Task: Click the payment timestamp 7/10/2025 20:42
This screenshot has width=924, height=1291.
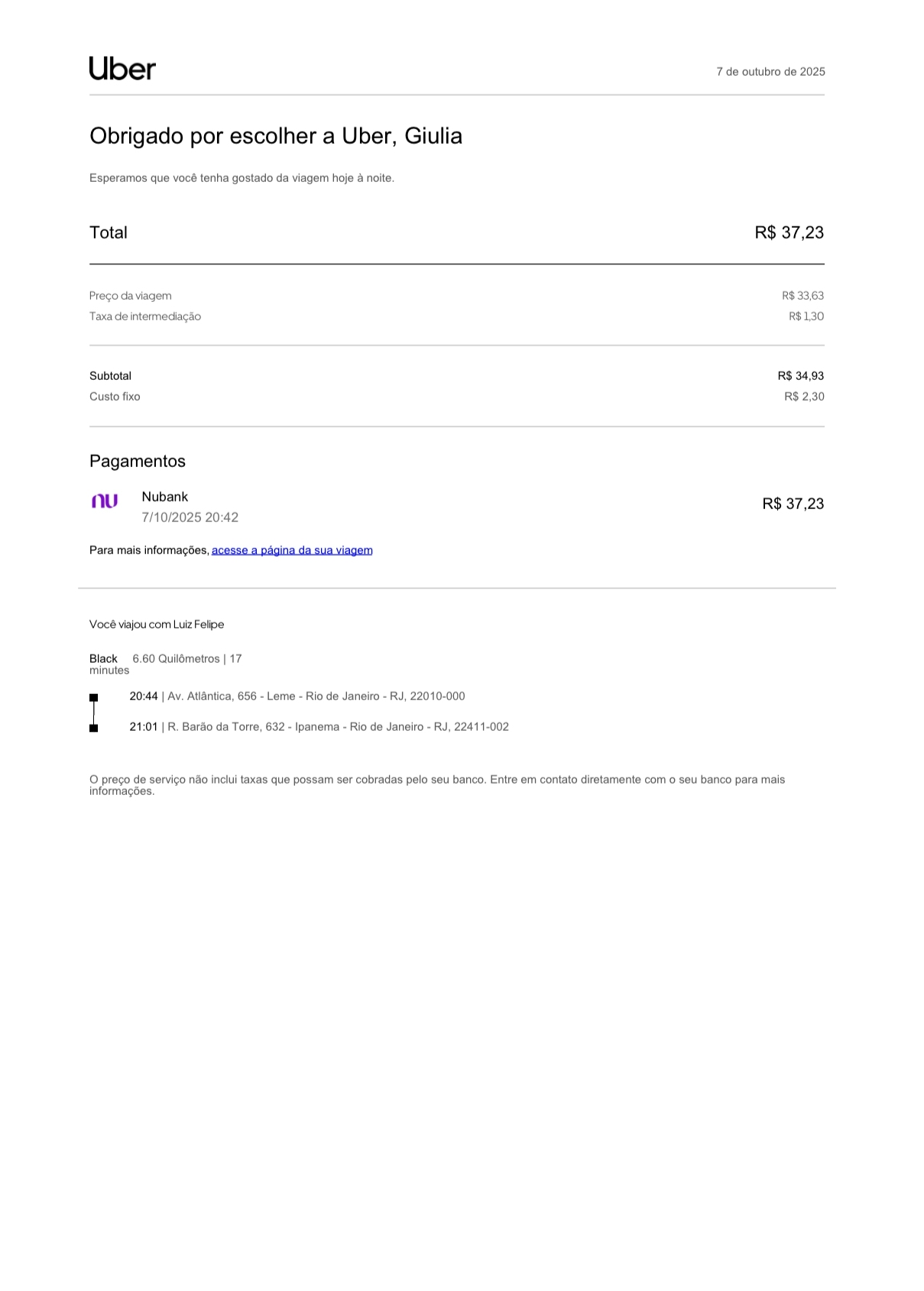Action: tap(190, 517)
